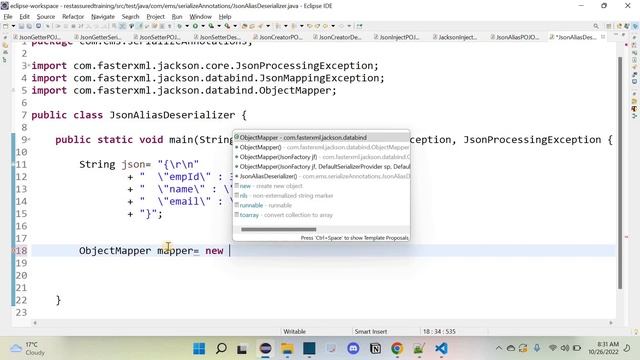Open Eclipse from the taskbar
The width and height of the screenshot is (640, 360).
(265, 349)
